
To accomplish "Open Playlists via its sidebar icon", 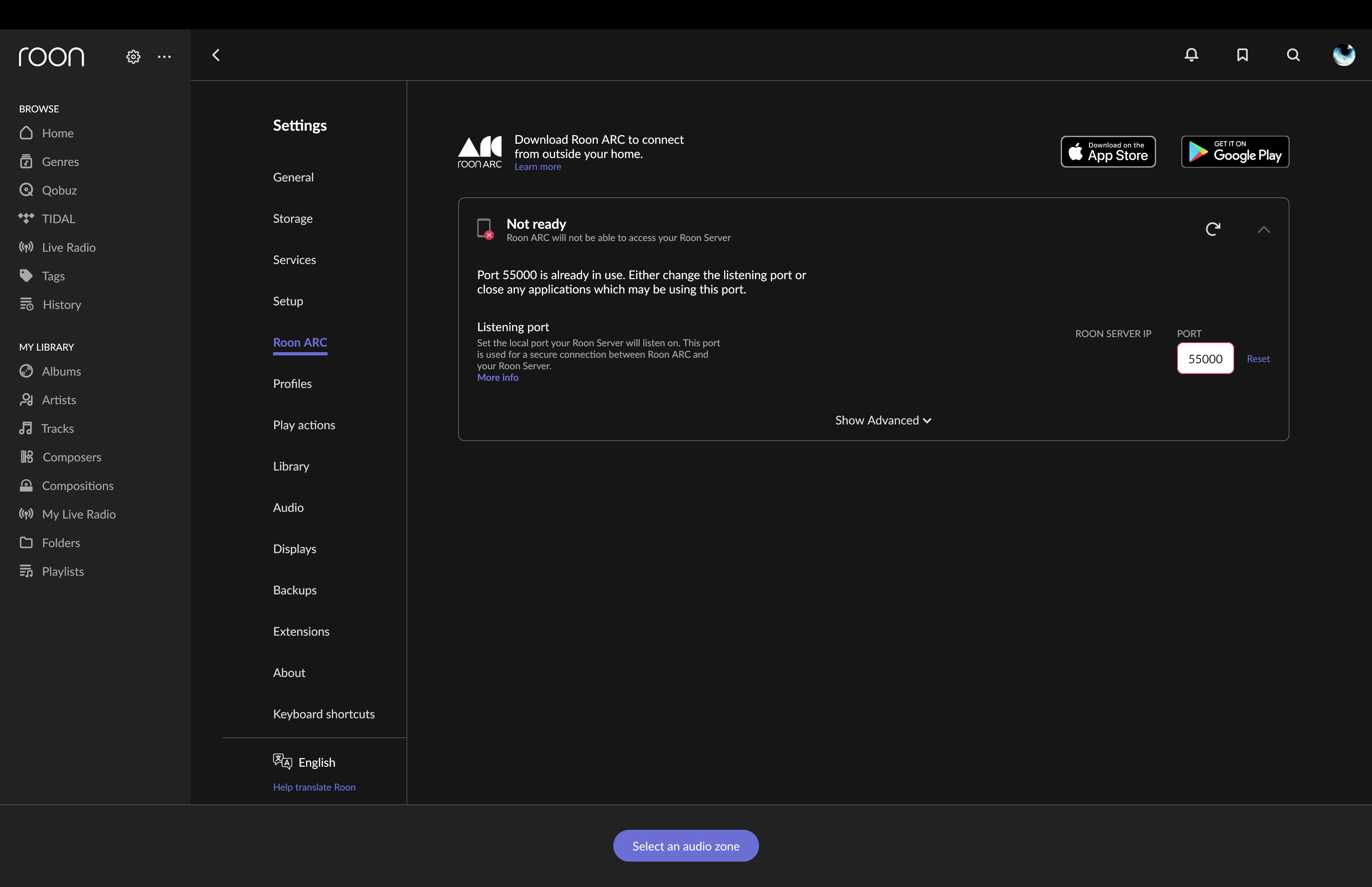I will [27, 571].
